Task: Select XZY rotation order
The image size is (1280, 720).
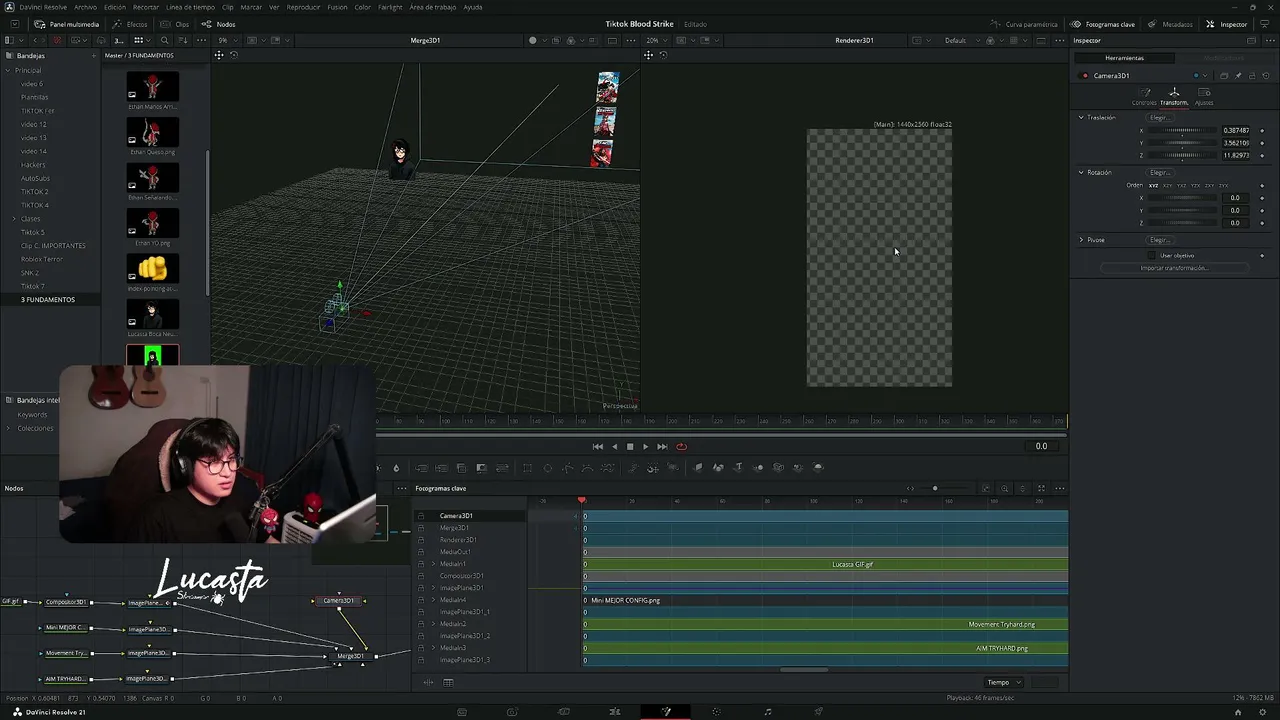Action: click(1167, 185)
